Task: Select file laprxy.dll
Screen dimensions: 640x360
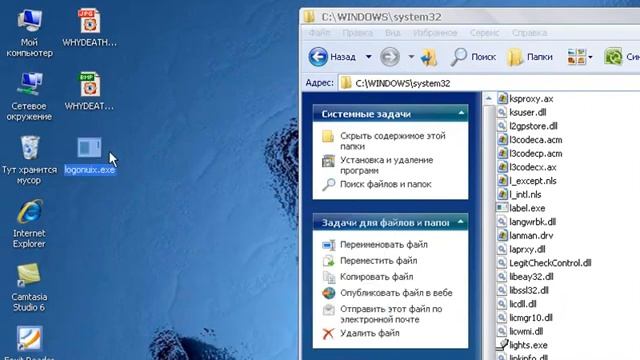Action: click(521, 249)
